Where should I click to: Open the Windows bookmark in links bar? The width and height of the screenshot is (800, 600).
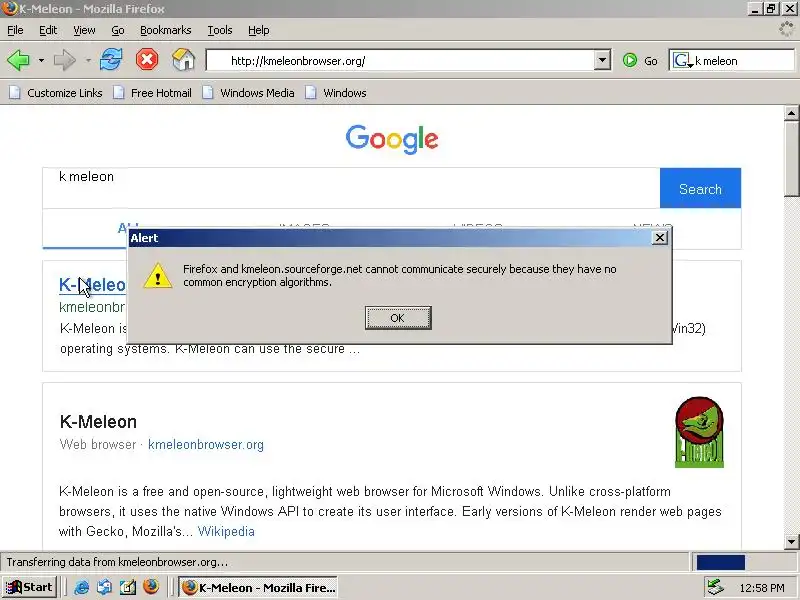[336, 93]
